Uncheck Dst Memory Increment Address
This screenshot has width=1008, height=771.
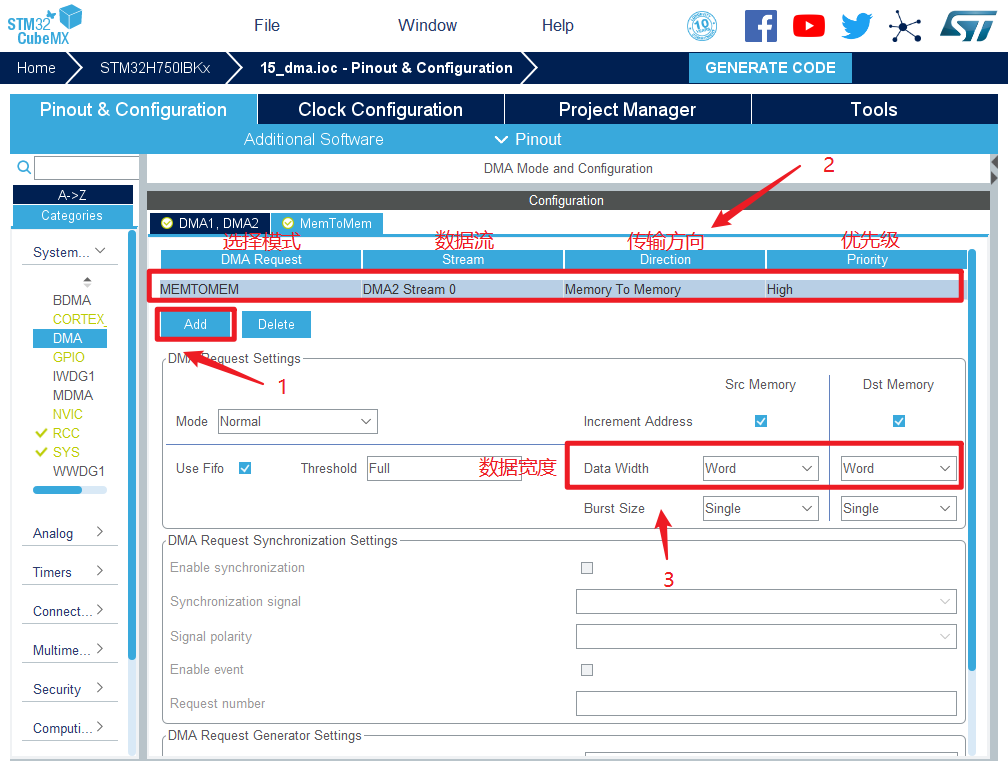point(899,421)
